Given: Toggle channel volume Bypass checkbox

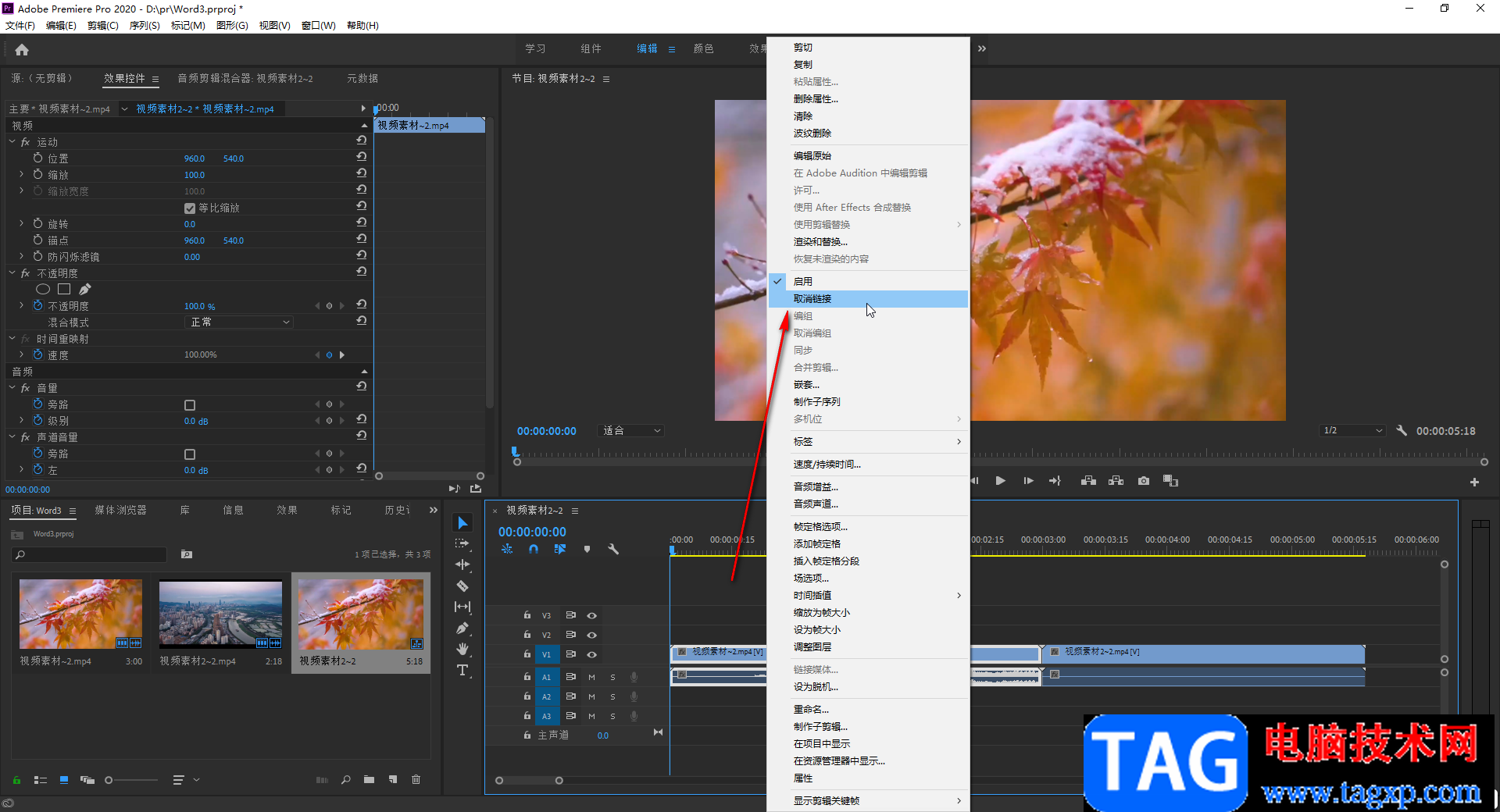Looking at the screenshot, I should [x=190, y=454].
